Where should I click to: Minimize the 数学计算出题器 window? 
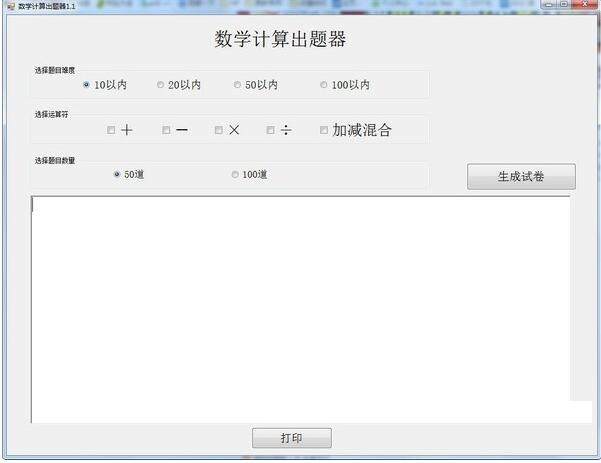(x=549, y=5)
